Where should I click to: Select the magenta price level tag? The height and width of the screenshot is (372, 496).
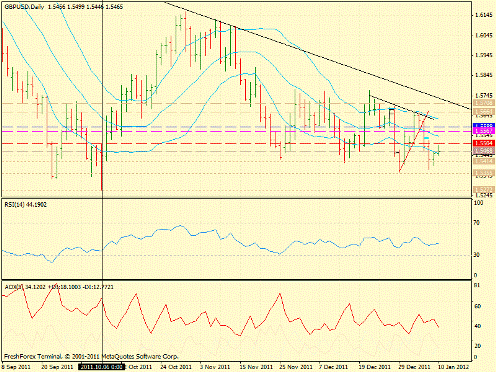(483, 131)
